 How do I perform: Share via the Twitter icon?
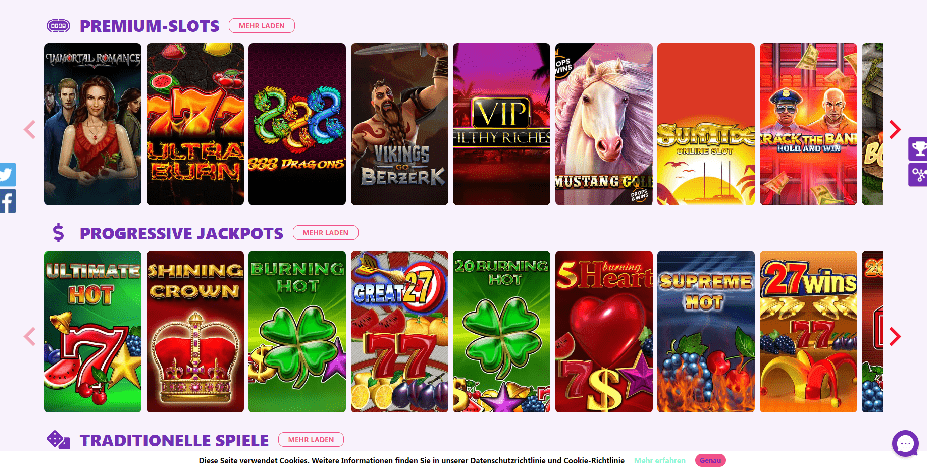click(x=8, y=174)
